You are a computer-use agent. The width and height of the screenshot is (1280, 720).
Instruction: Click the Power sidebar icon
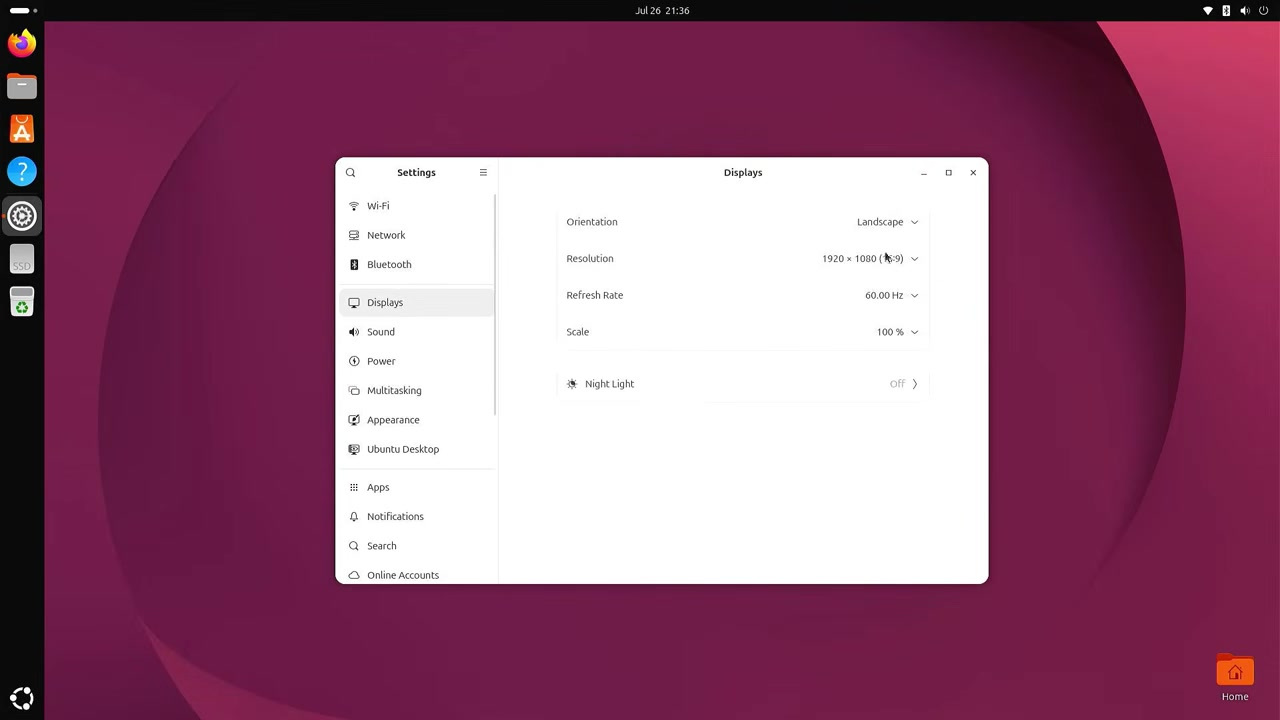(x=354, y=361)
